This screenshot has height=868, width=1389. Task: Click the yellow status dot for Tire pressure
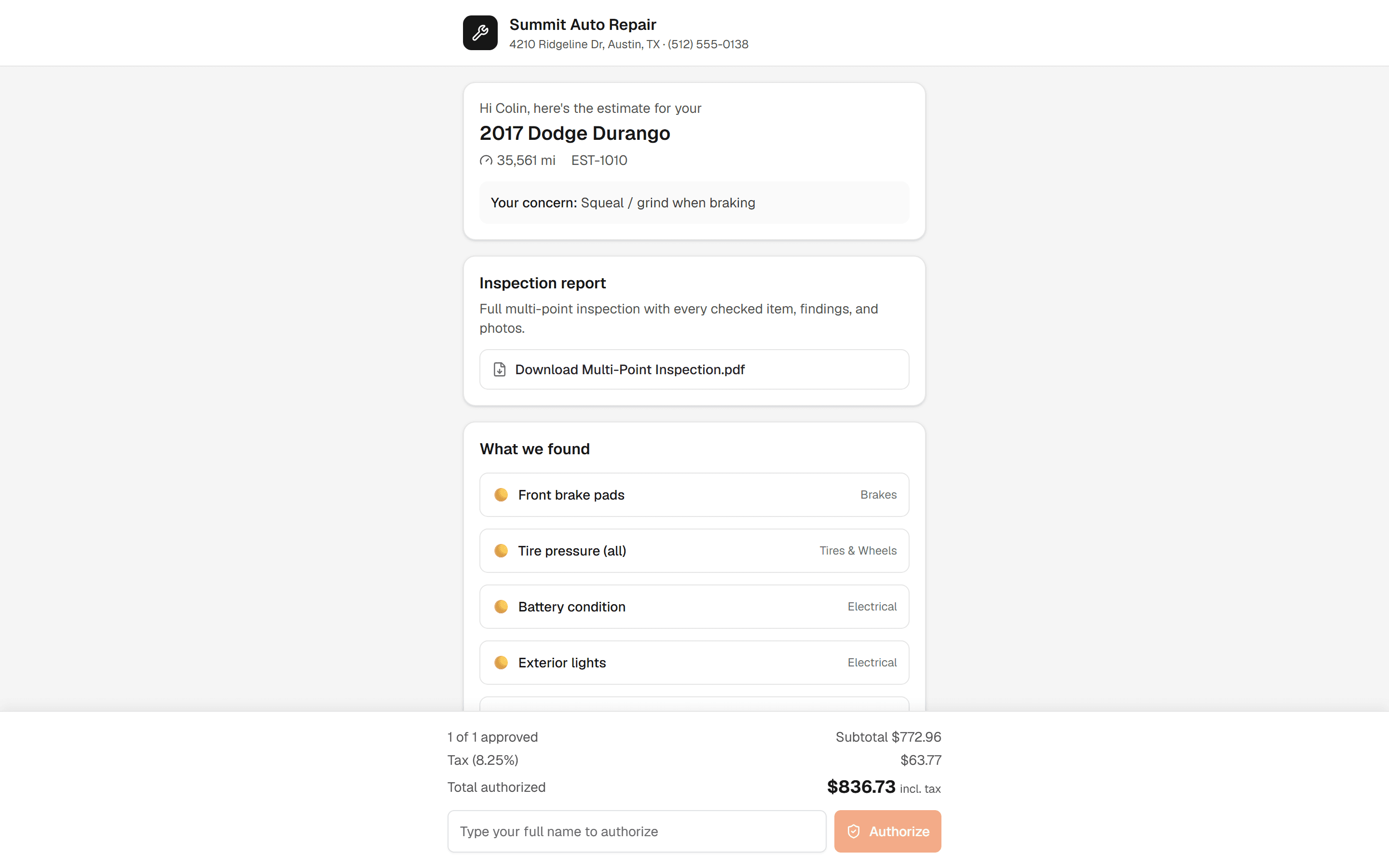[501, 551]
